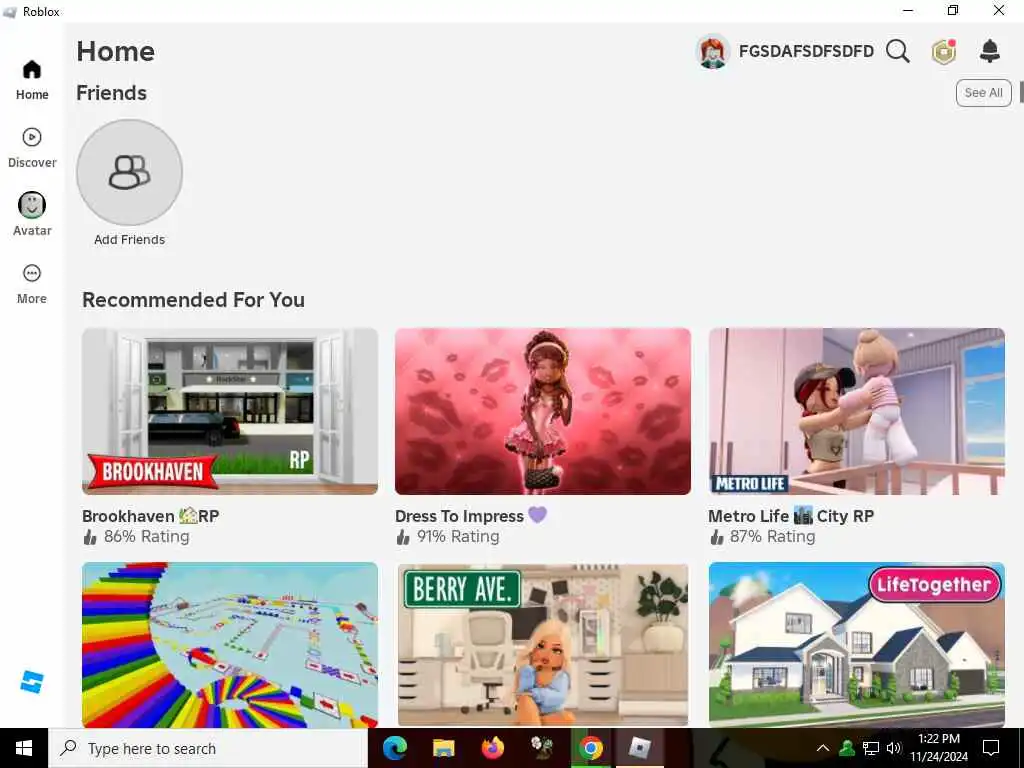Open File Explorer from taskbar
Viewport: 1024px width, 768px height.
coord(444,748)
